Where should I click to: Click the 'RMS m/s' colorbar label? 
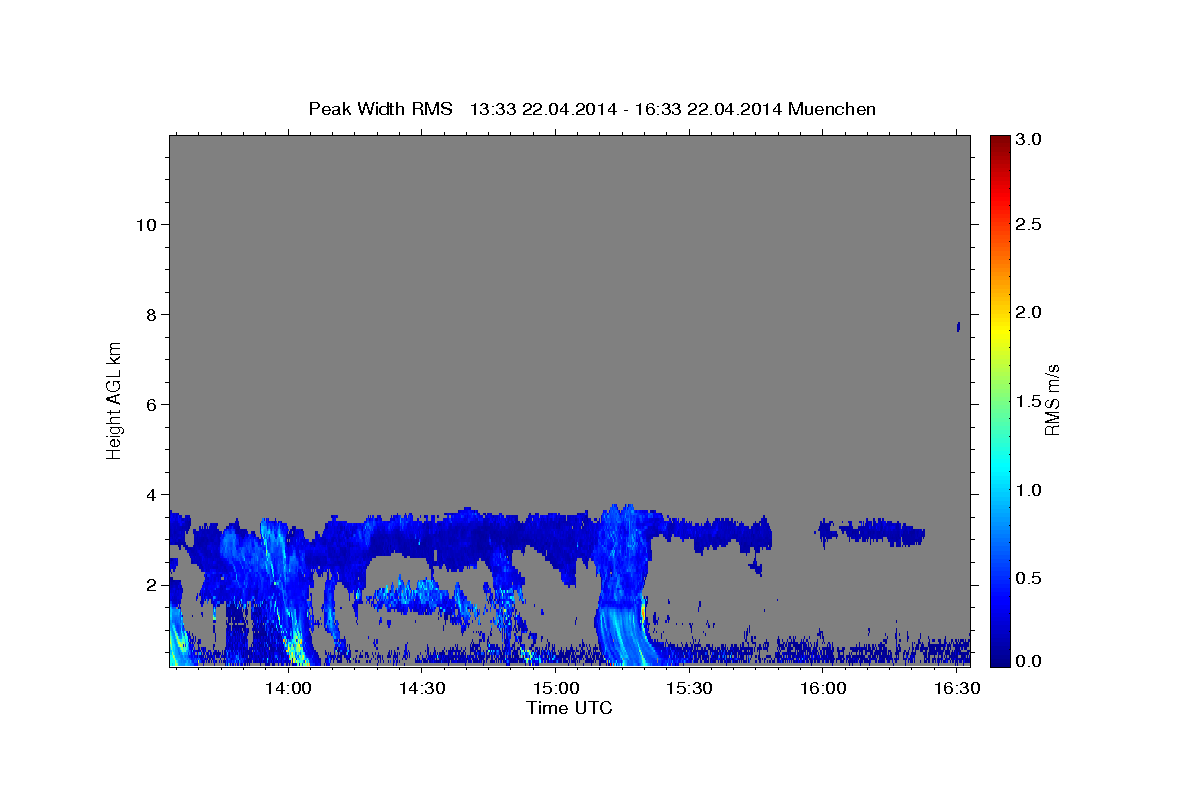coord(1052,400)
